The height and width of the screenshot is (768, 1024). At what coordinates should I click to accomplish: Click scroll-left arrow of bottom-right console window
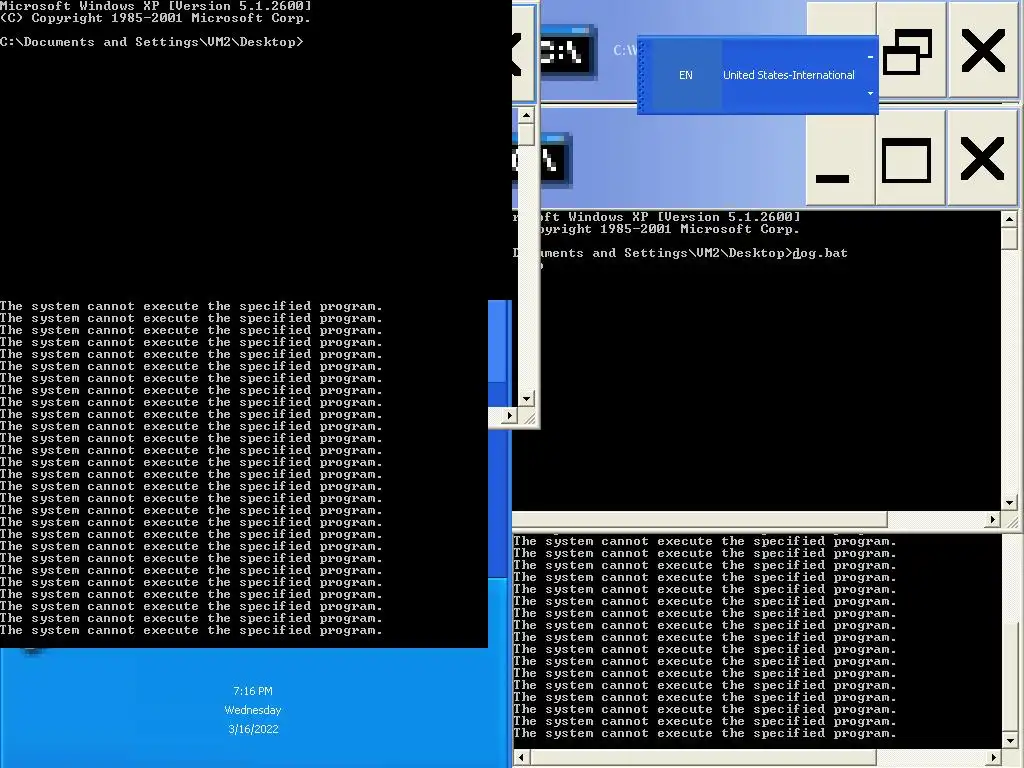pos(521,758)
